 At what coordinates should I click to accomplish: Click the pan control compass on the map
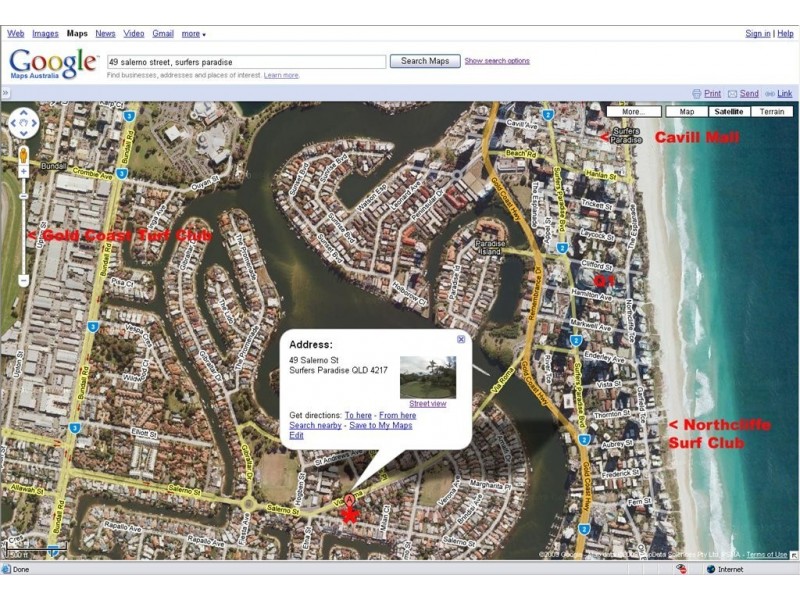[23, 123]
